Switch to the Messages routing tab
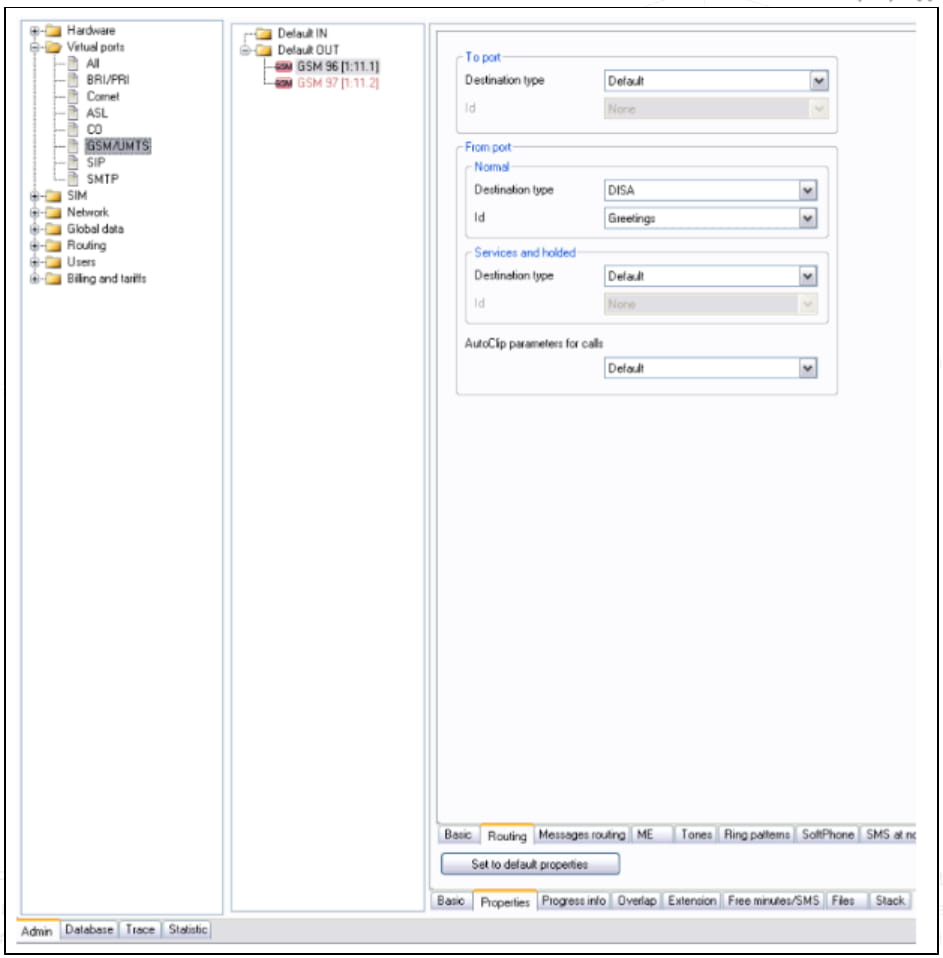Image resolution: width=943 pixels, height=958 pixels. pyautogui.click(x=582, y=835)
